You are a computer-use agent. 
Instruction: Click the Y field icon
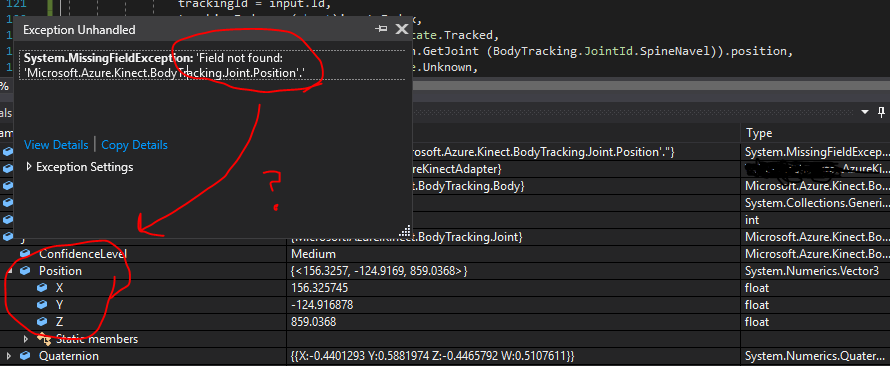coord(41,305)
